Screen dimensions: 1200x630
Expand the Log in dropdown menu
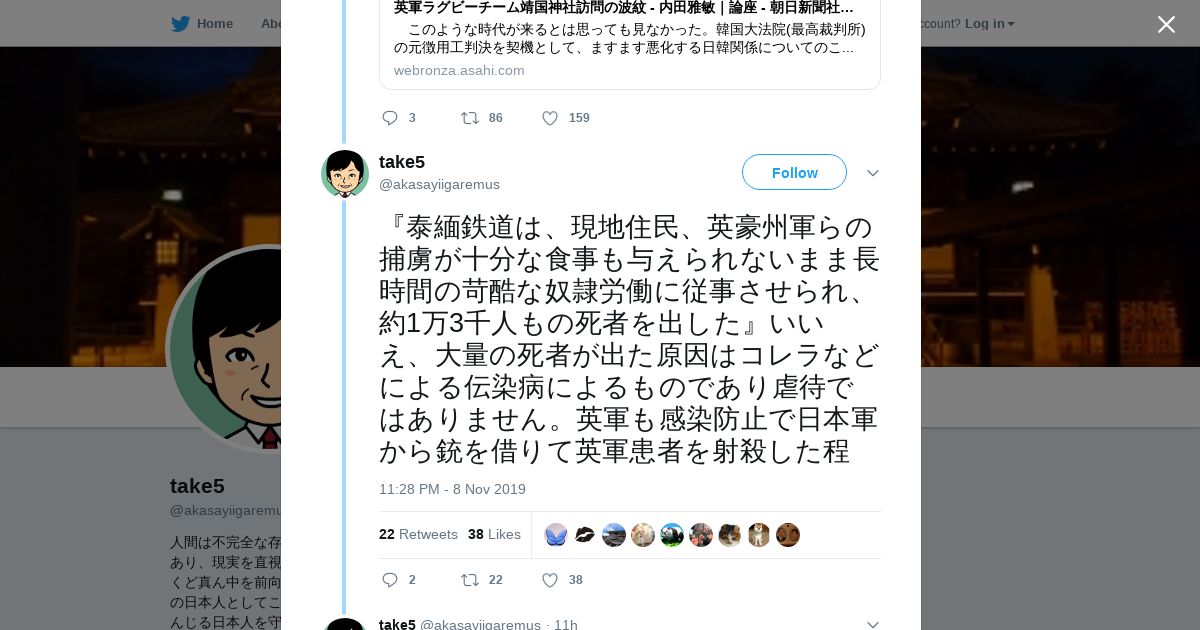point(989,23)
